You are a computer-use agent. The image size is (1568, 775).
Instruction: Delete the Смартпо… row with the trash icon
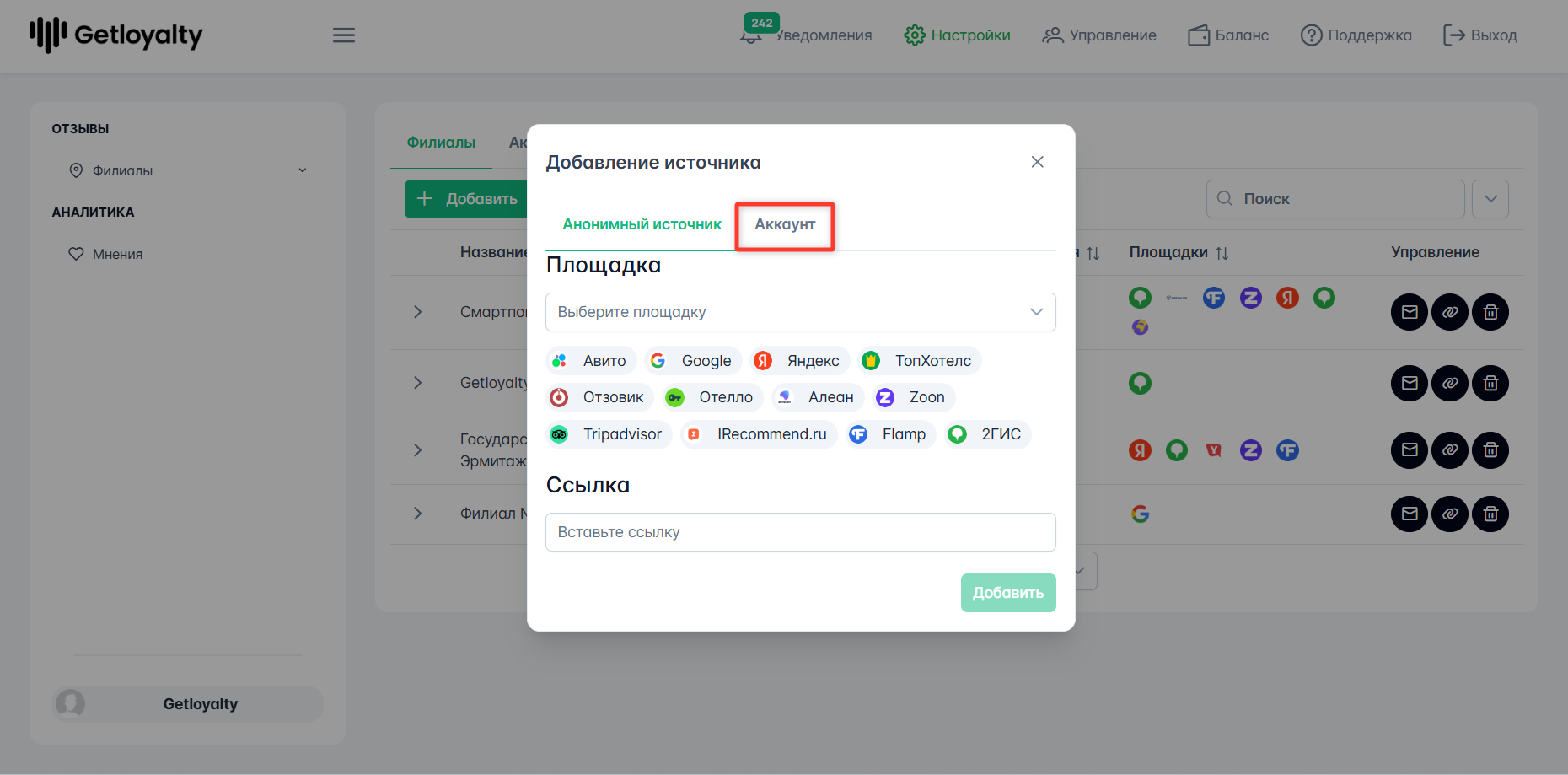pyautogui.click(x=1490, y=312)
